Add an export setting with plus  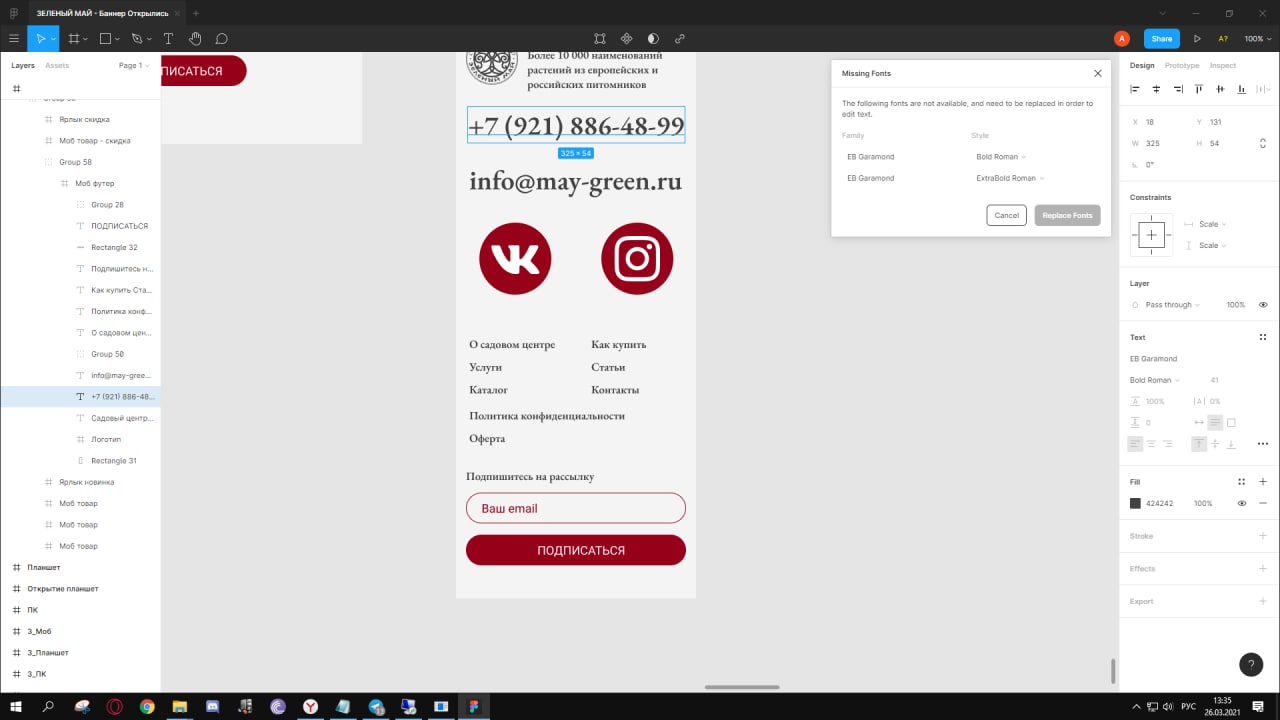pos(1263,601)
